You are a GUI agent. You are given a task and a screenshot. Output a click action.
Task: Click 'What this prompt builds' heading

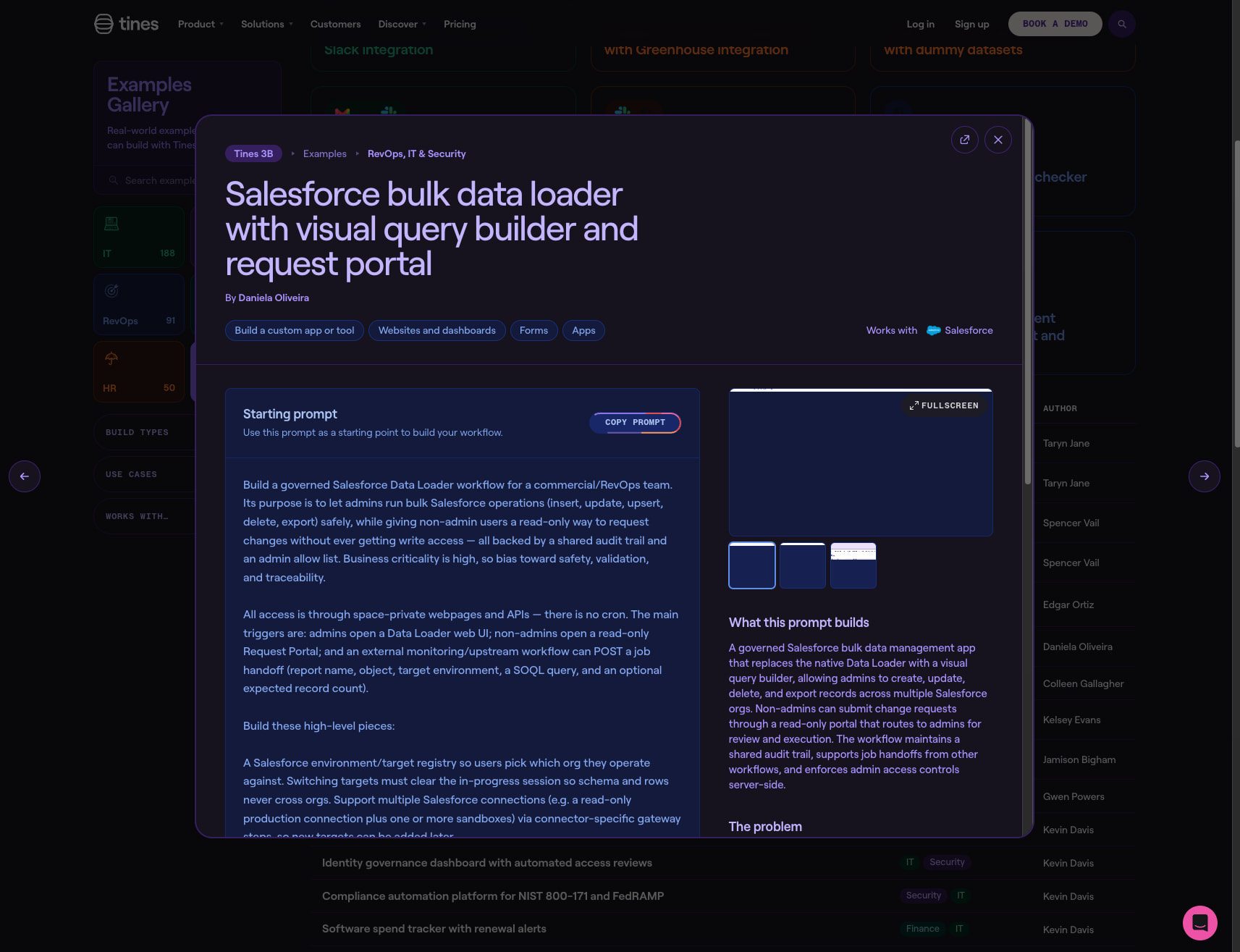click(799, 623)
